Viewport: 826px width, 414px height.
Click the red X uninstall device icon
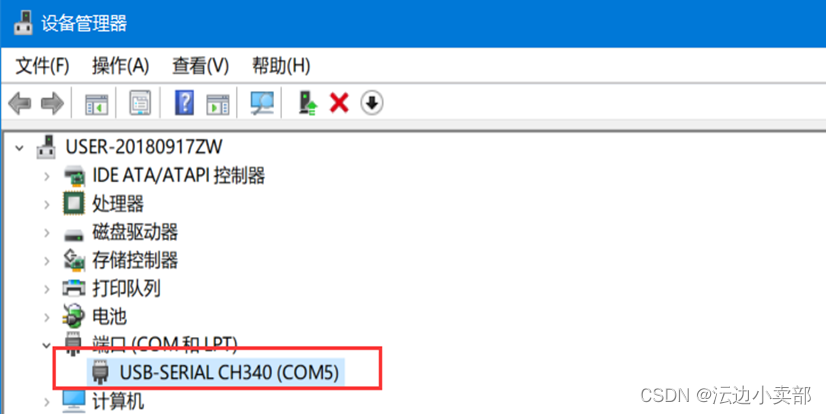pos(339,103)
